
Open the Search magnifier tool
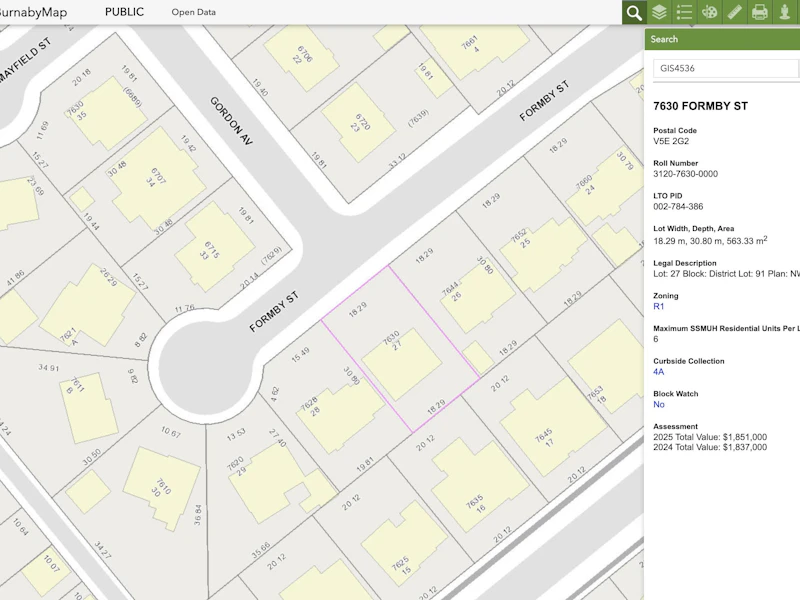click(x=634, y=12)
